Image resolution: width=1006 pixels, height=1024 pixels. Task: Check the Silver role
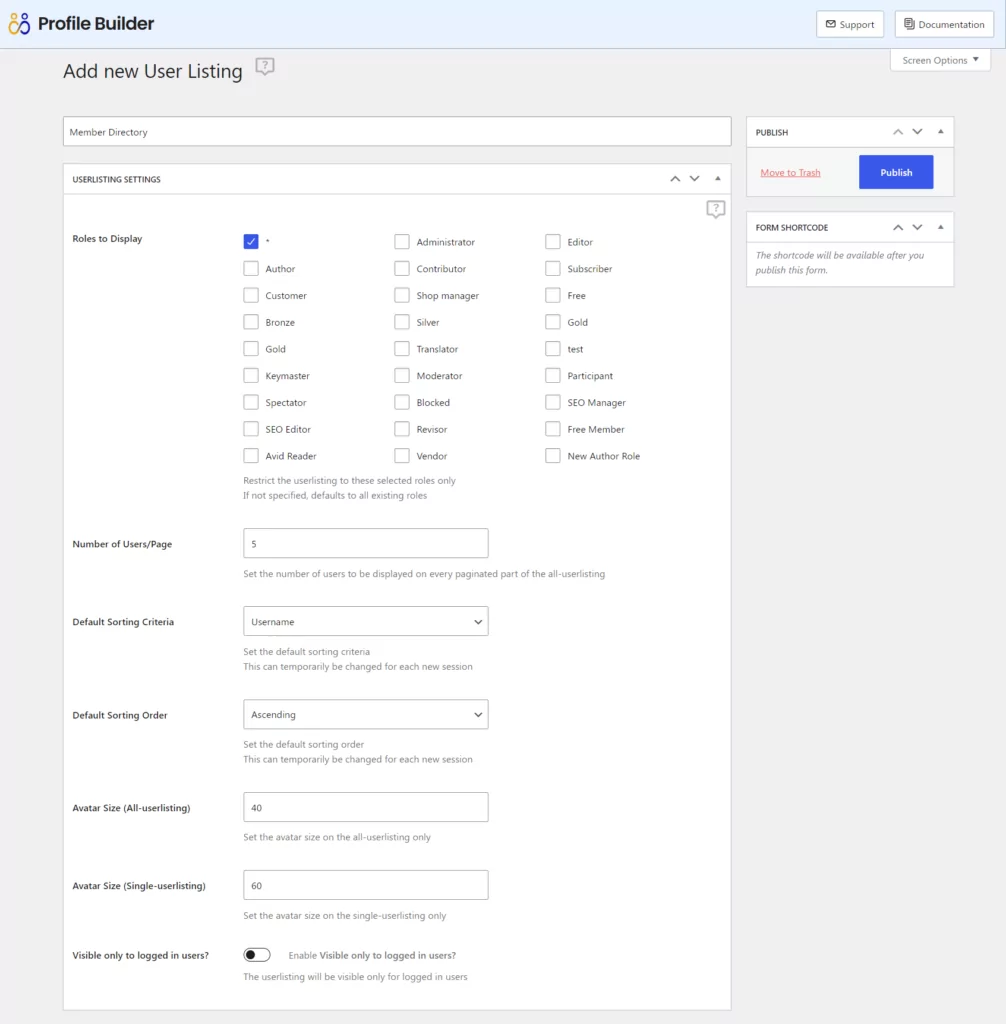pos(402,322)
